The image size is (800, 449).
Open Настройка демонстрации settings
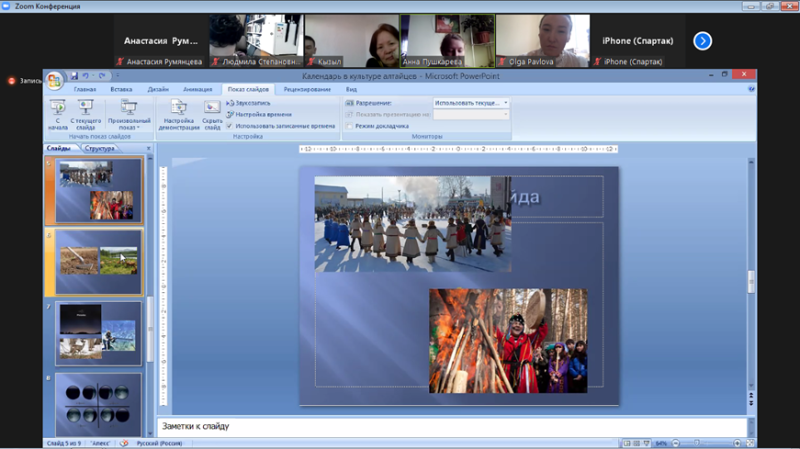pyautogui.click(x=179, y=115)
